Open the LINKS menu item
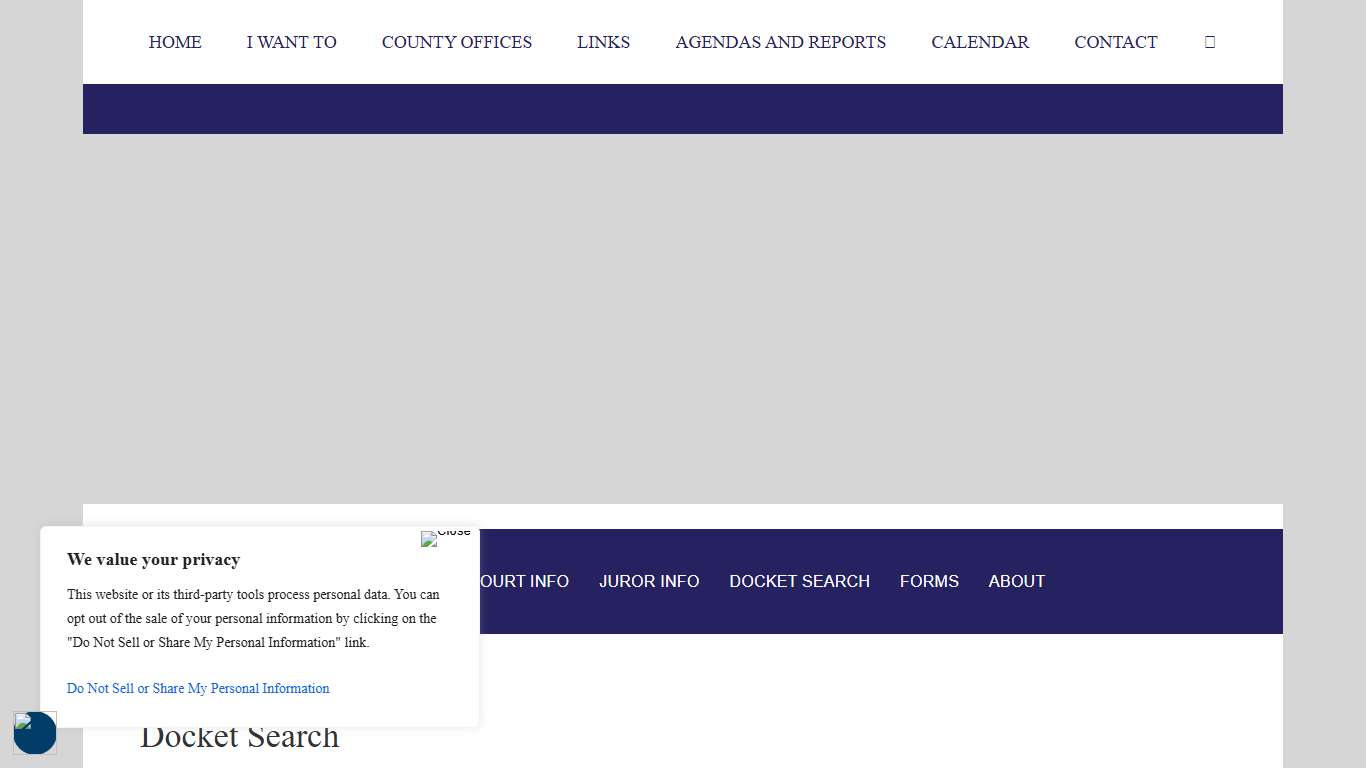1366x768 pixels. 603,42
